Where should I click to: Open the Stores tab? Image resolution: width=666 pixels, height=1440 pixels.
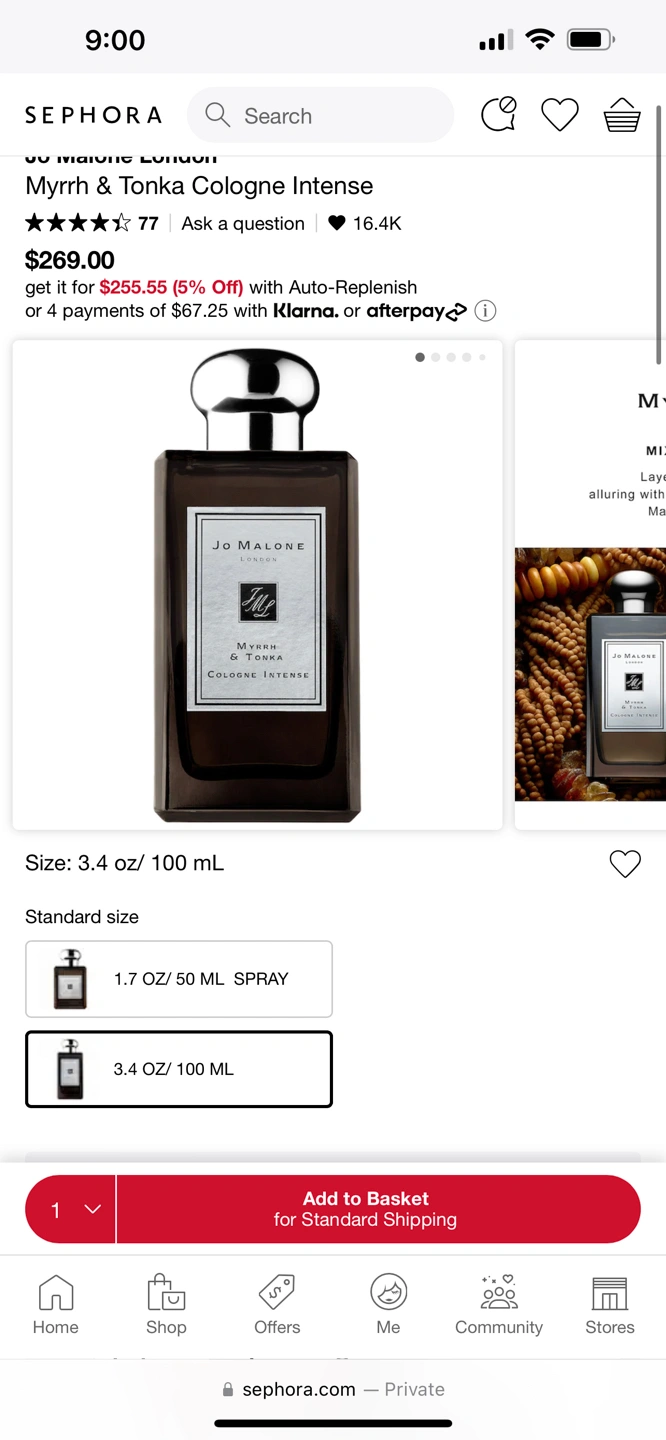(x=610, y=1305)
